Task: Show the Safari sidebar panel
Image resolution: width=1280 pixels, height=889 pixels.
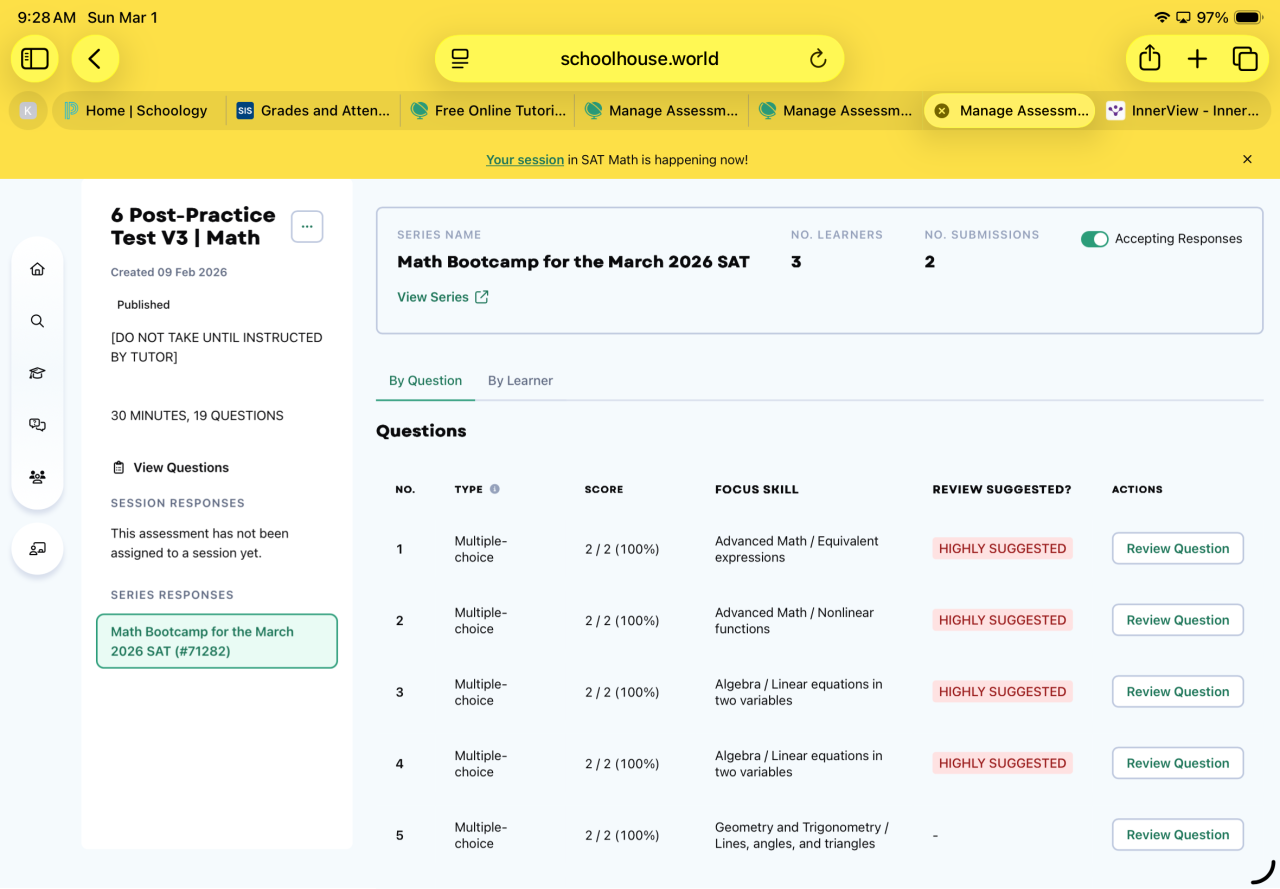Action: (x=35, y=59)
